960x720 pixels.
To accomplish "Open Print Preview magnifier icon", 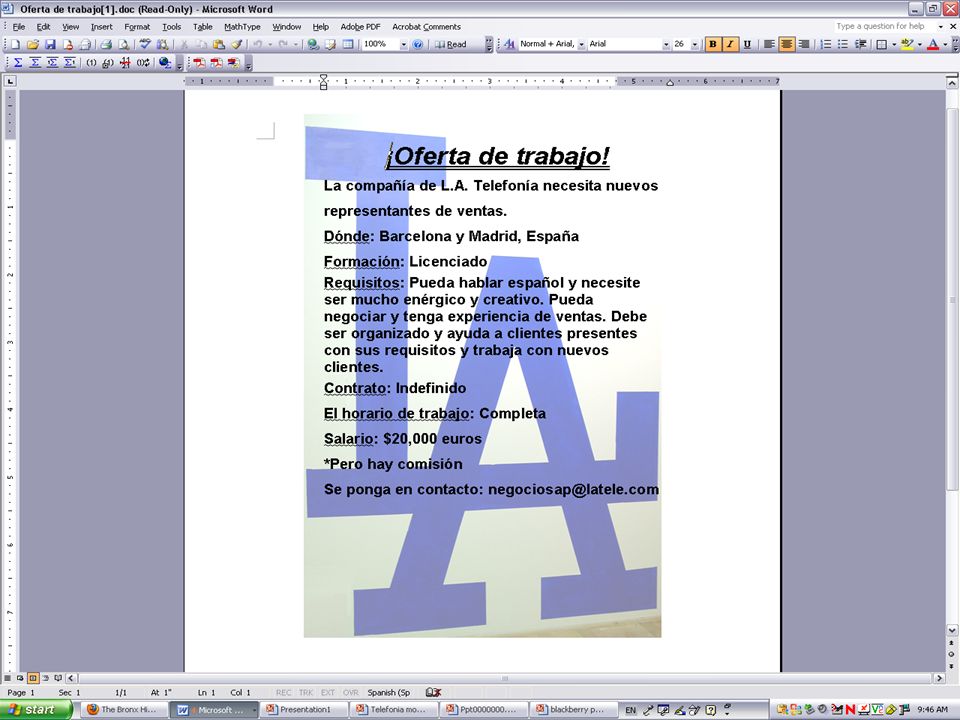I will click(x=124, y=44).
